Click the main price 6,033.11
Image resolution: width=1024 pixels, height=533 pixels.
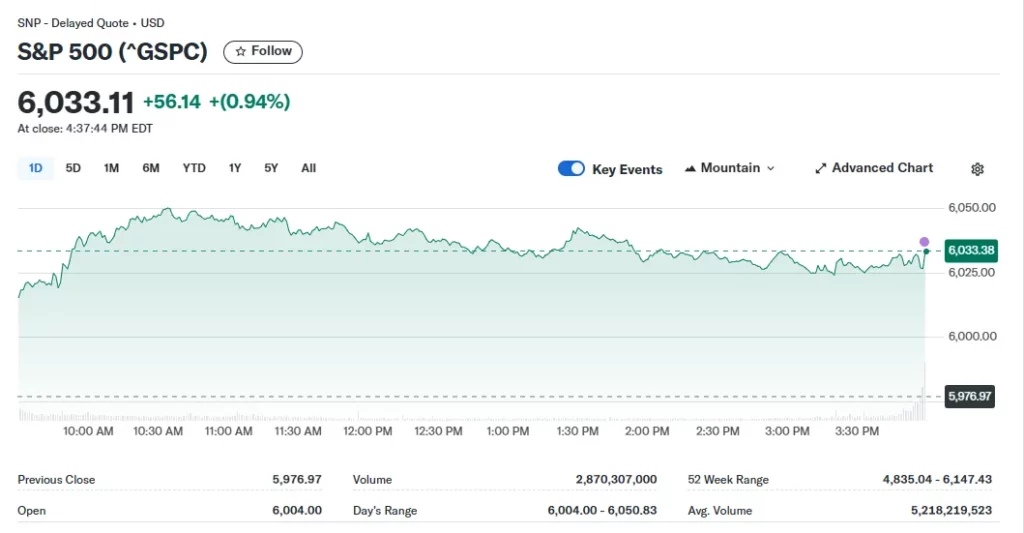[76, 103]
